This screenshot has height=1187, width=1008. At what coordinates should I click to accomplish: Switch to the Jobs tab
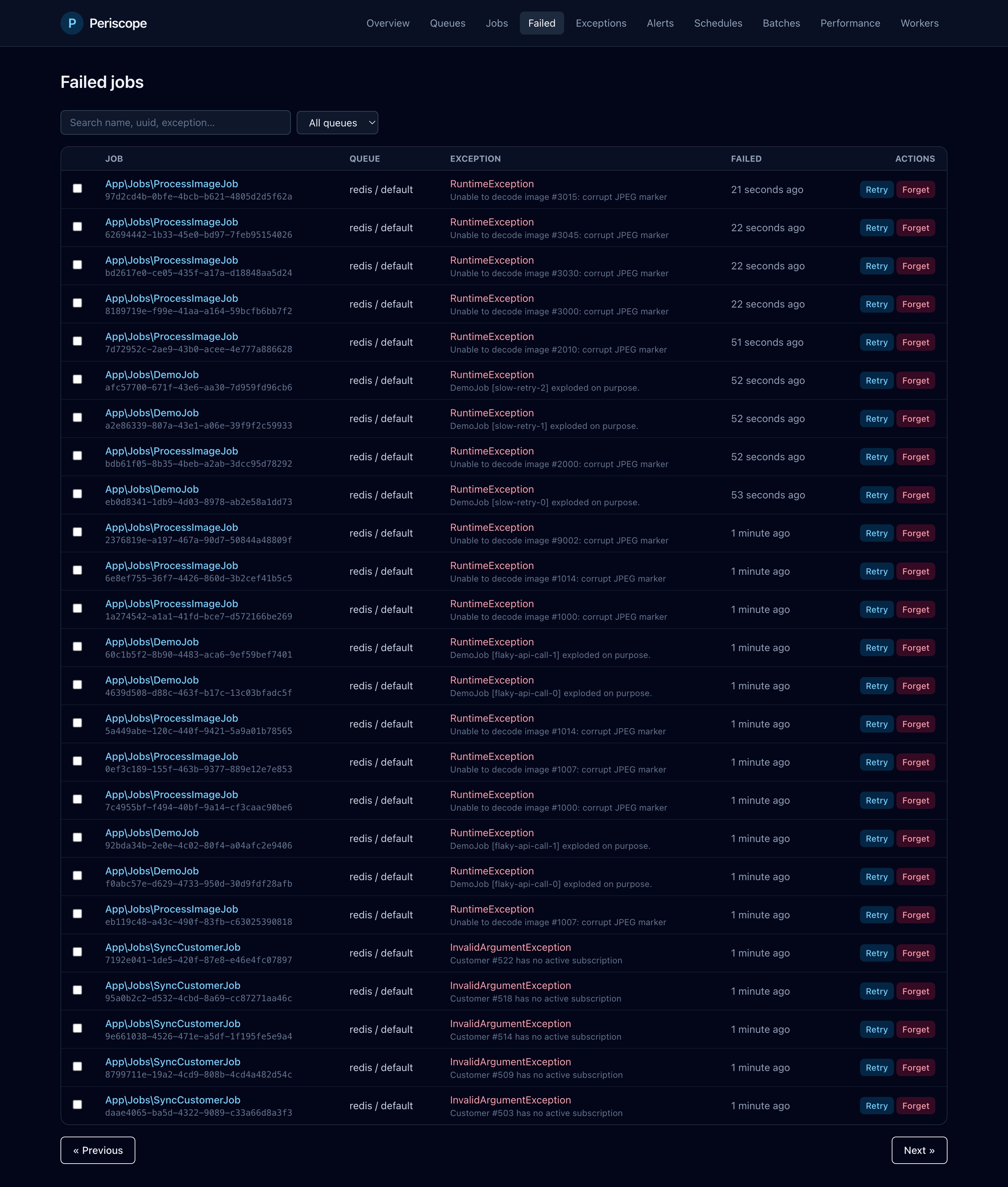pos(496,23)
